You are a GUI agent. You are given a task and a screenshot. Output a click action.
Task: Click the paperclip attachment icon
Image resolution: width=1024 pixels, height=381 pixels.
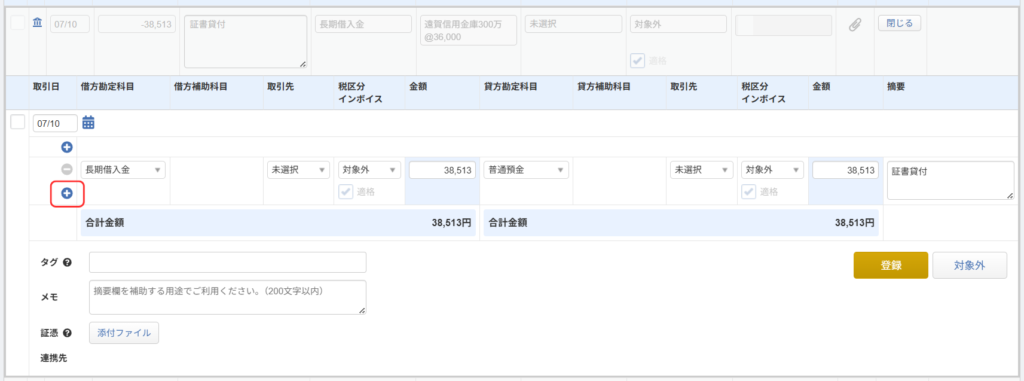[x=854, y=25]
